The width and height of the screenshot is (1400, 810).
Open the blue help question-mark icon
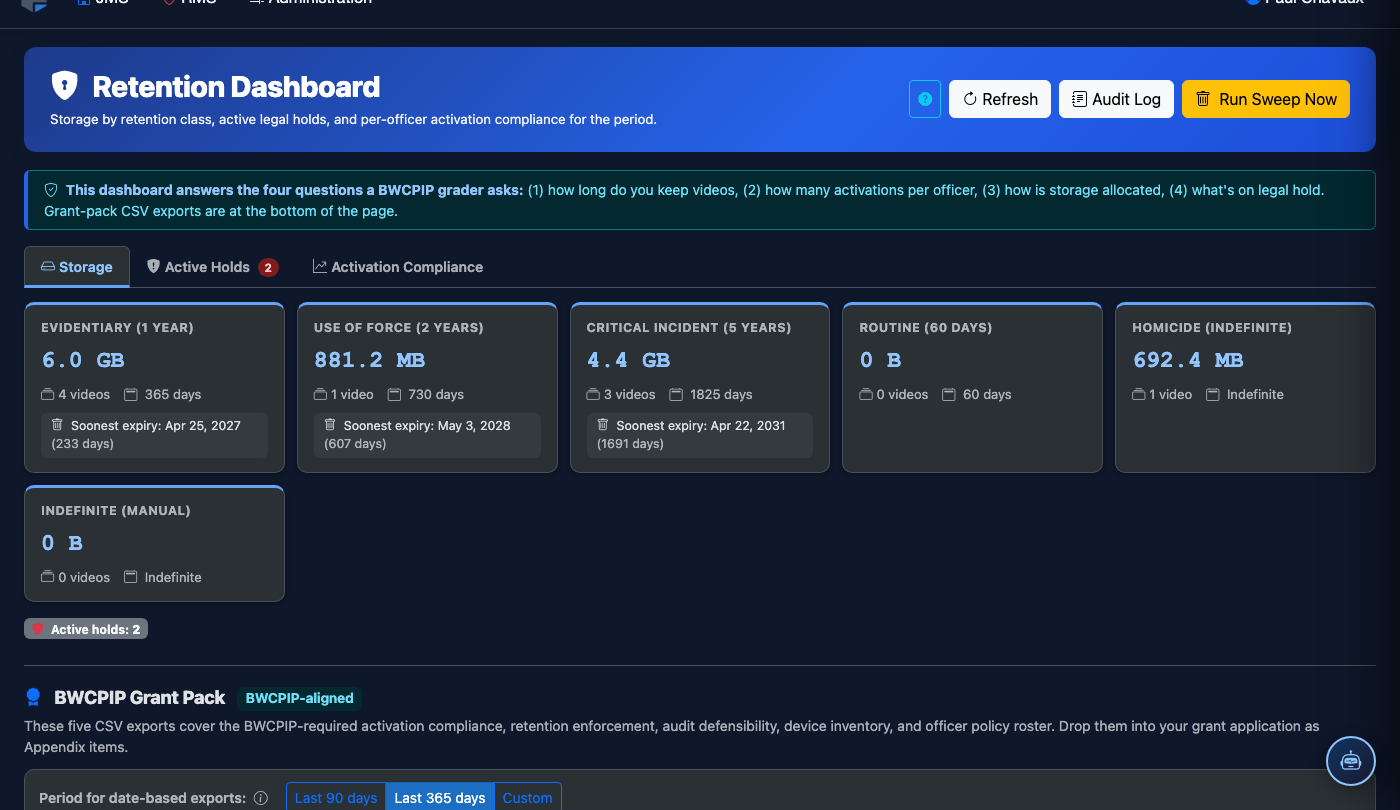click(x=925, y=99)
